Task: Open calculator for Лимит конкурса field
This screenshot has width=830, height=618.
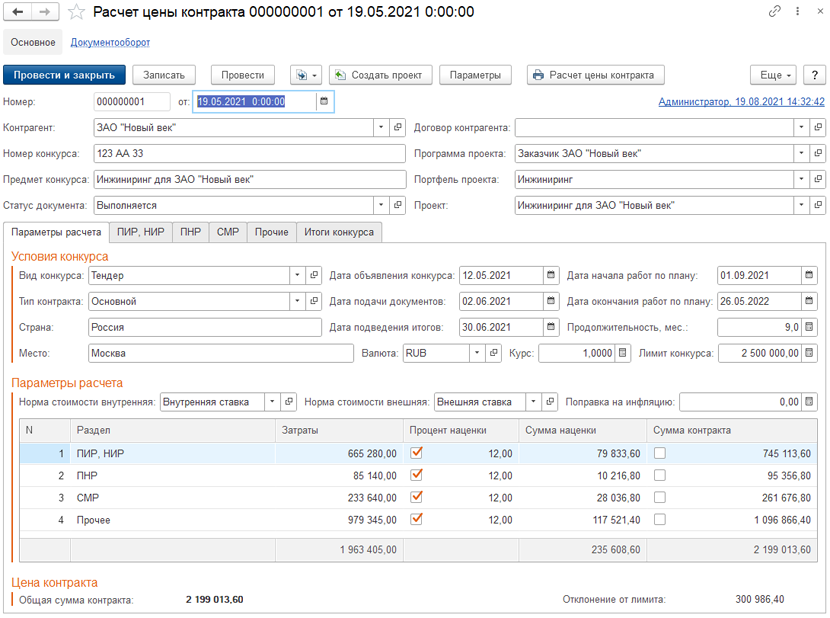Action: 809,353
